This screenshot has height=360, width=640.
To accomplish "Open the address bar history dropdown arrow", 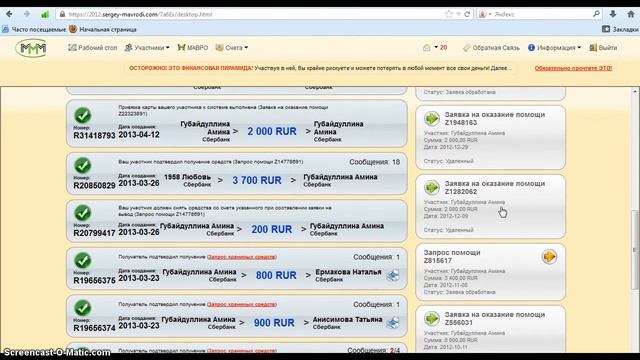I will (x=458, y=14).
